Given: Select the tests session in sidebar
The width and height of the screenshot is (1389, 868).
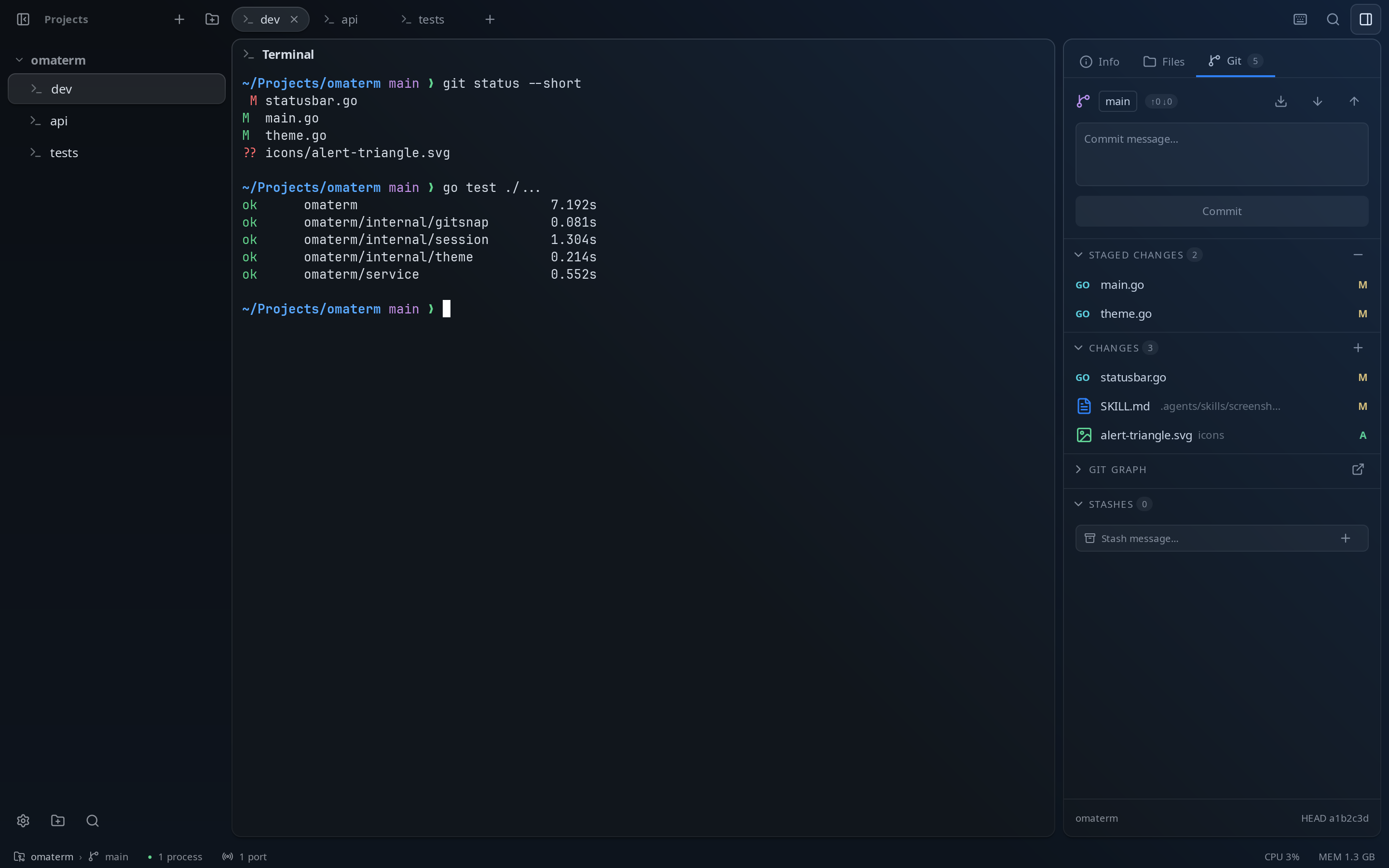Looking at the screenshot, I should tap(117, 153).
